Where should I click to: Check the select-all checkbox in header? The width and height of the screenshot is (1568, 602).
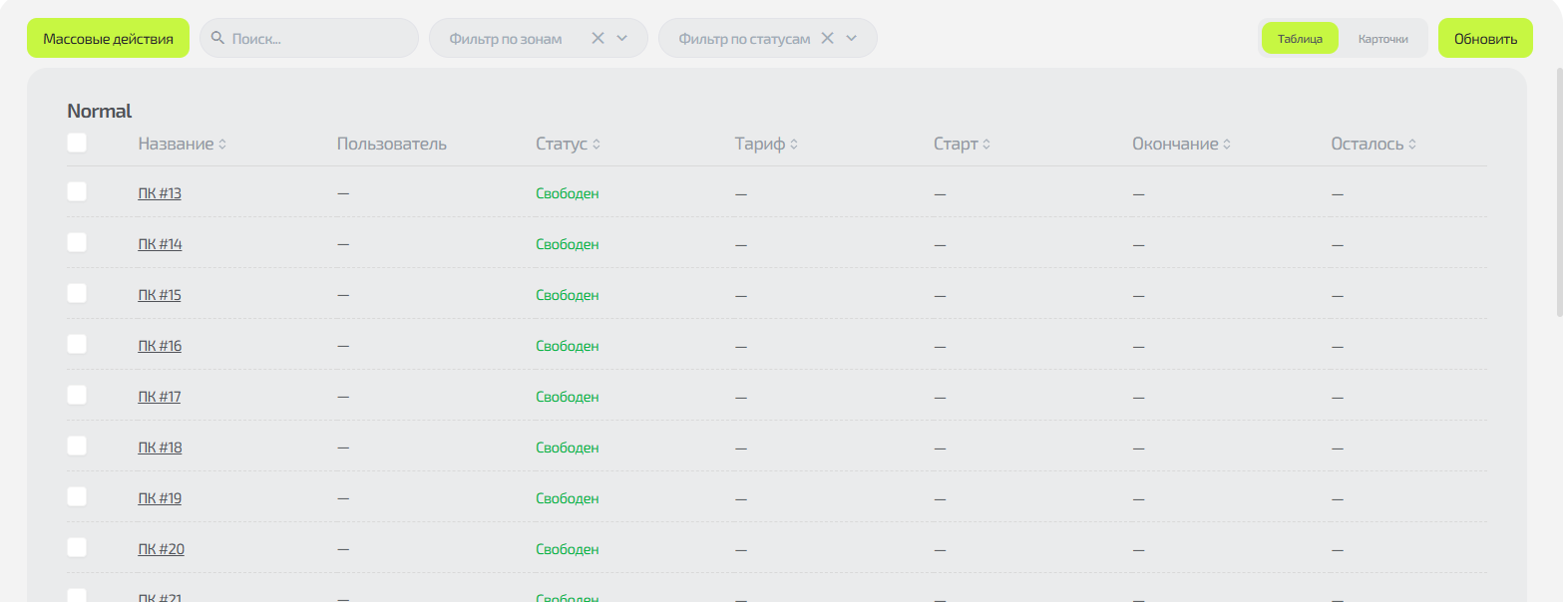click(x=77, y=143)
